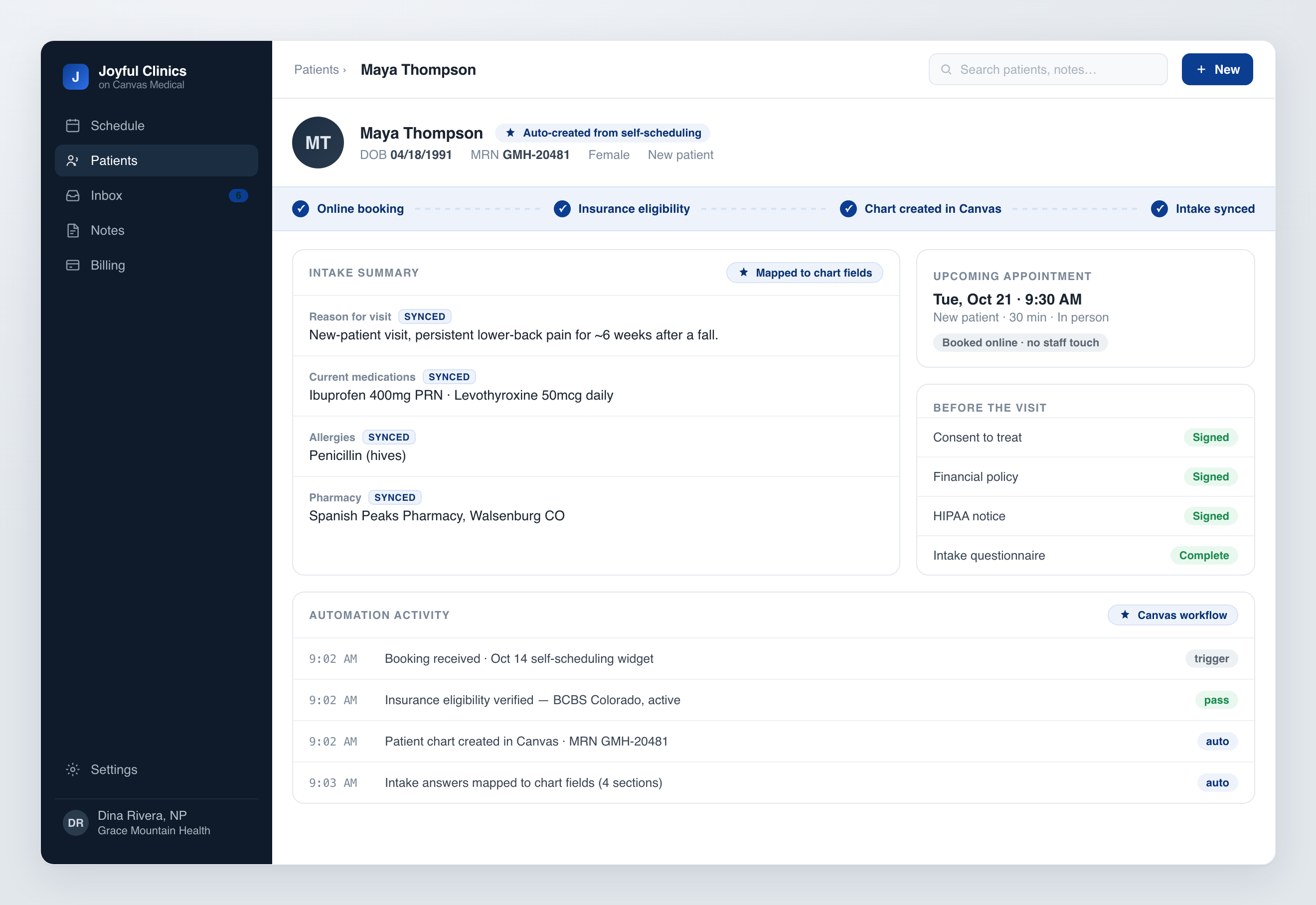Screen dimensions: 1316x905
Task: Click the Patients breadcrumb link
Action: point(316,69)
